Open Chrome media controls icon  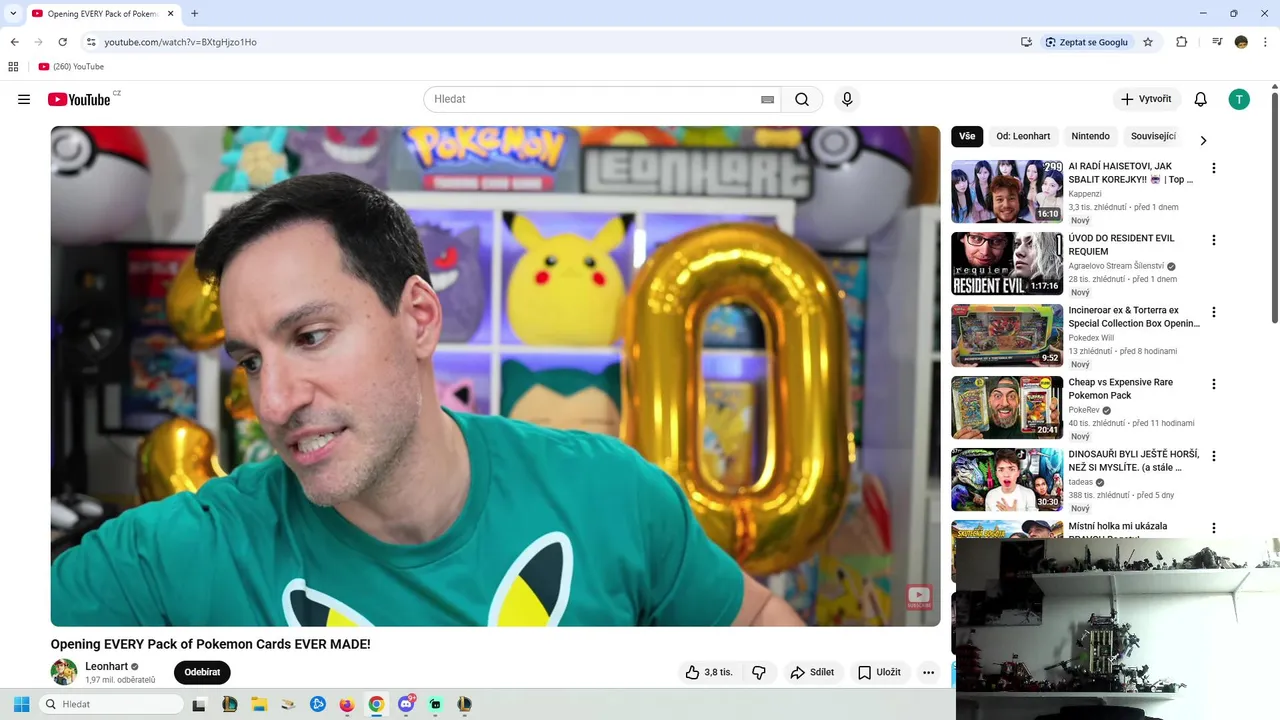tap(1217, 42)
